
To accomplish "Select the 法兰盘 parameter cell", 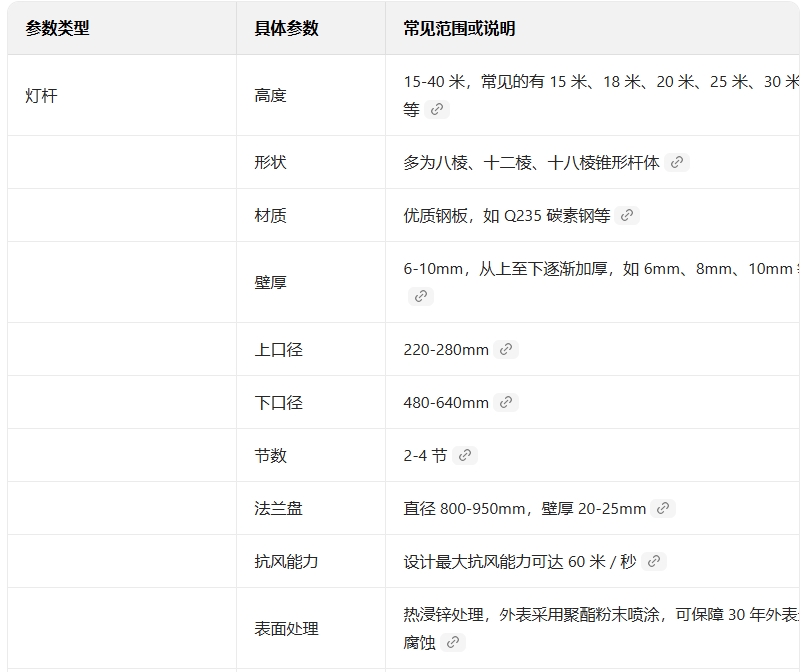I will [278, 509].
